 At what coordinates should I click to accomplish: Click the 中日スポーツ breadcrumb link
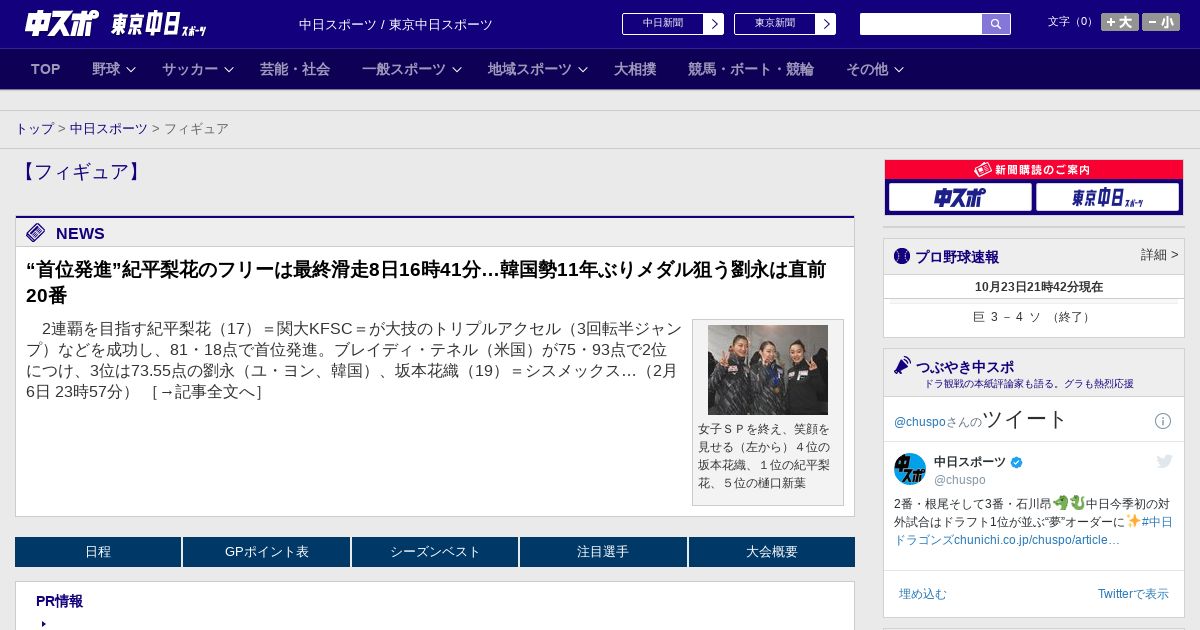[109, 129]
